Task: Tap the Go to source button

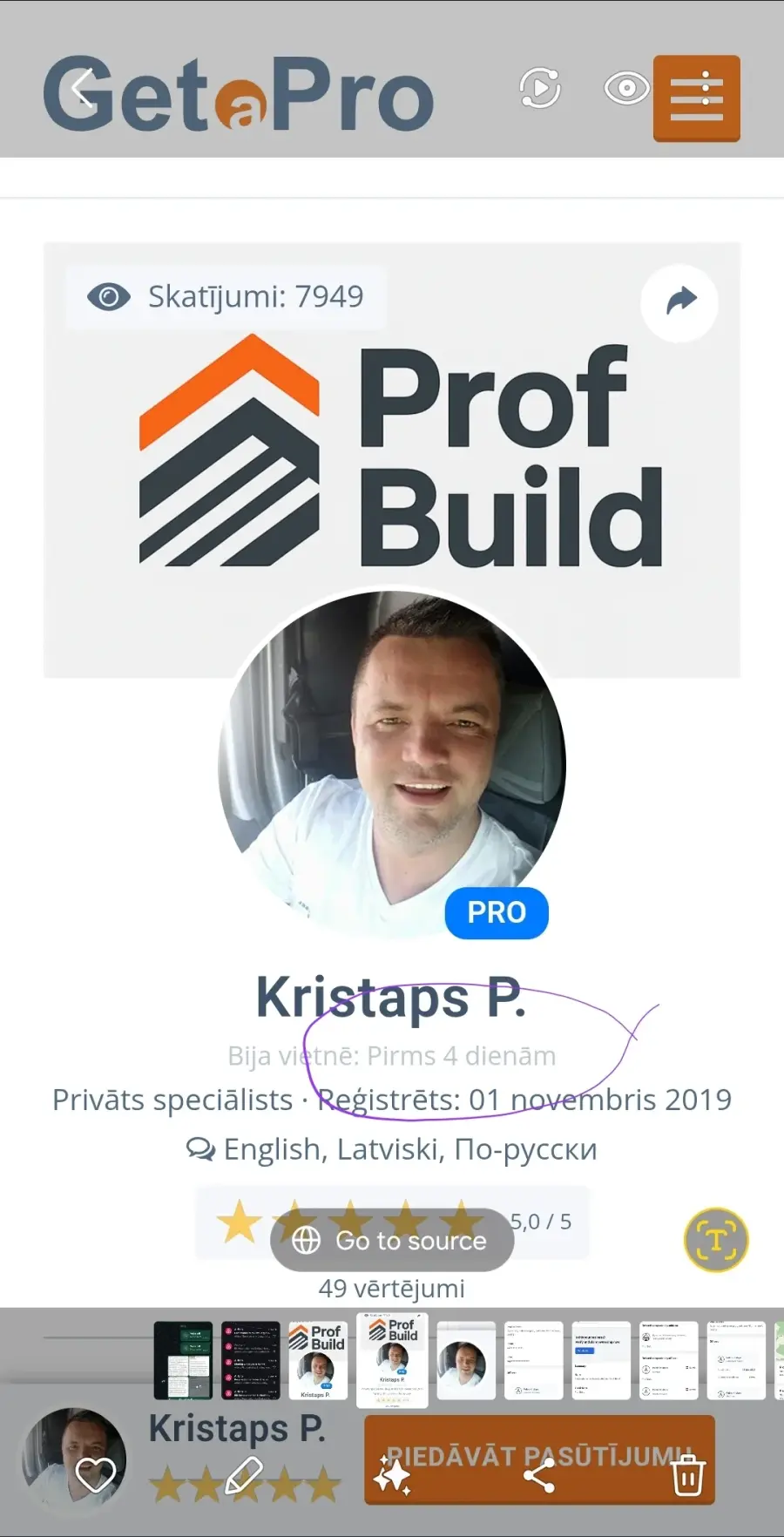Action: coord(392,1240)
